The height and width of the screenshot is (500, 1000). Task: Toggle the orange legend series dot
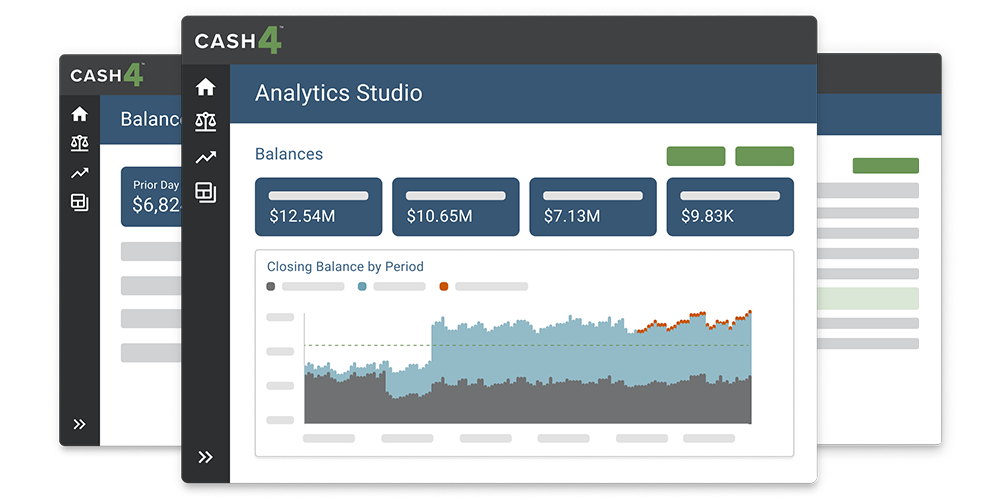pos(444,287)
